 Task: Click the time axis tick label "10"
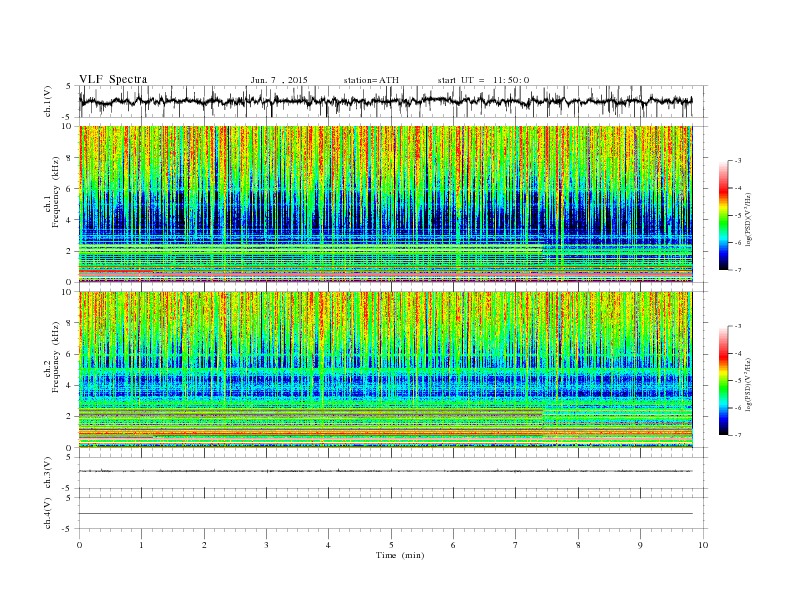click(x=703, y=545)
